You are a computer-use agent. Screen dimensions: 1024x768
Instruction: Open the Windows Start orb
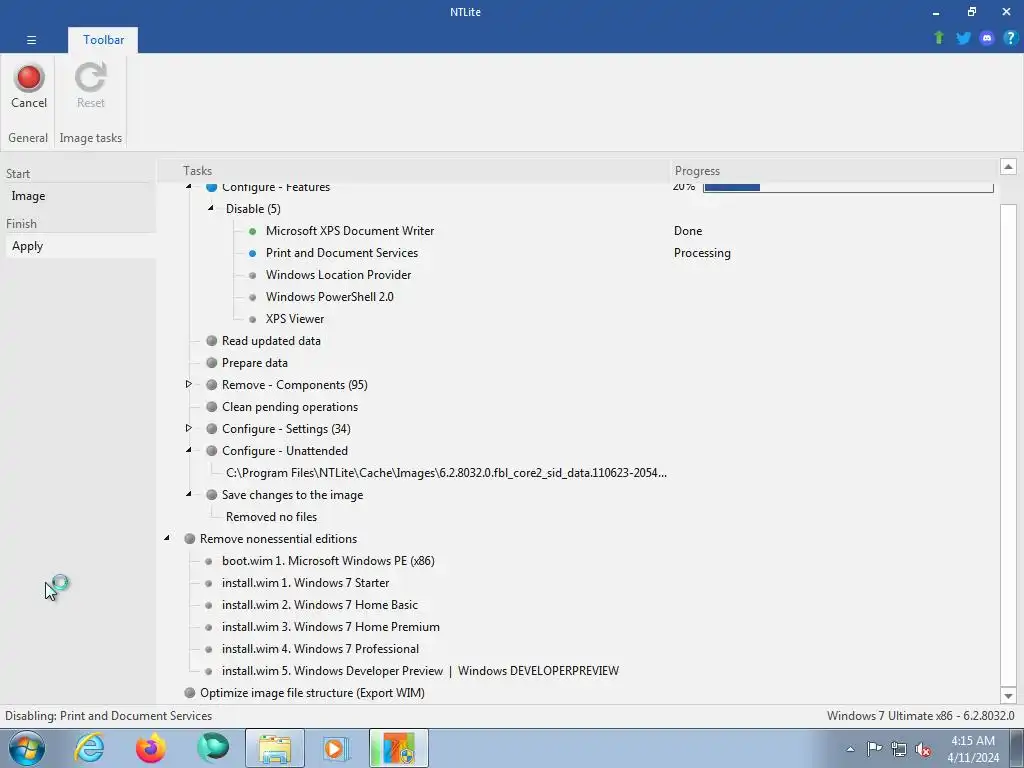27,748
